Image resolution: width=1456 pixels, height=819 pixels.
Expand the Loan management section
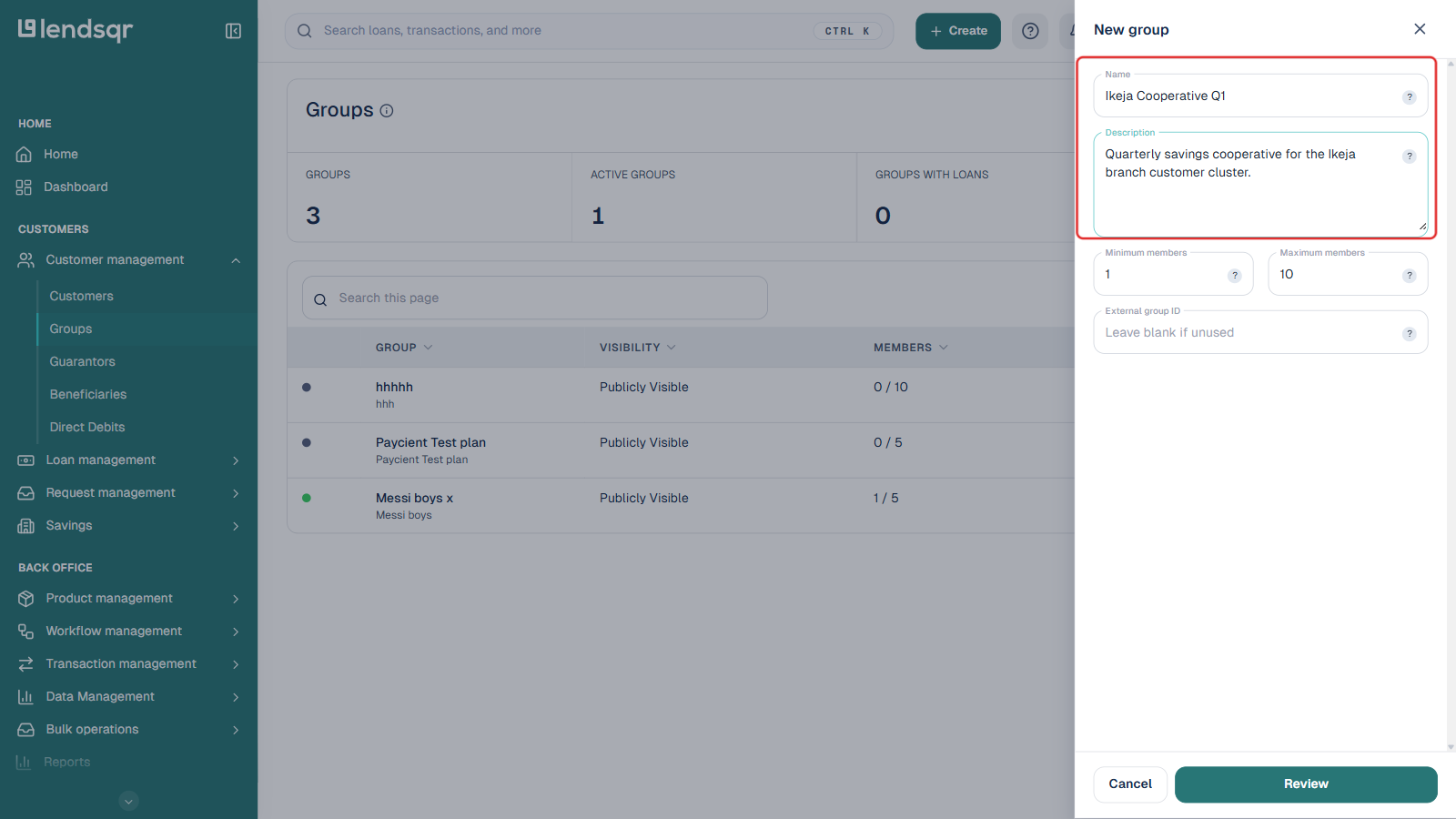click(x=236, y=460)
